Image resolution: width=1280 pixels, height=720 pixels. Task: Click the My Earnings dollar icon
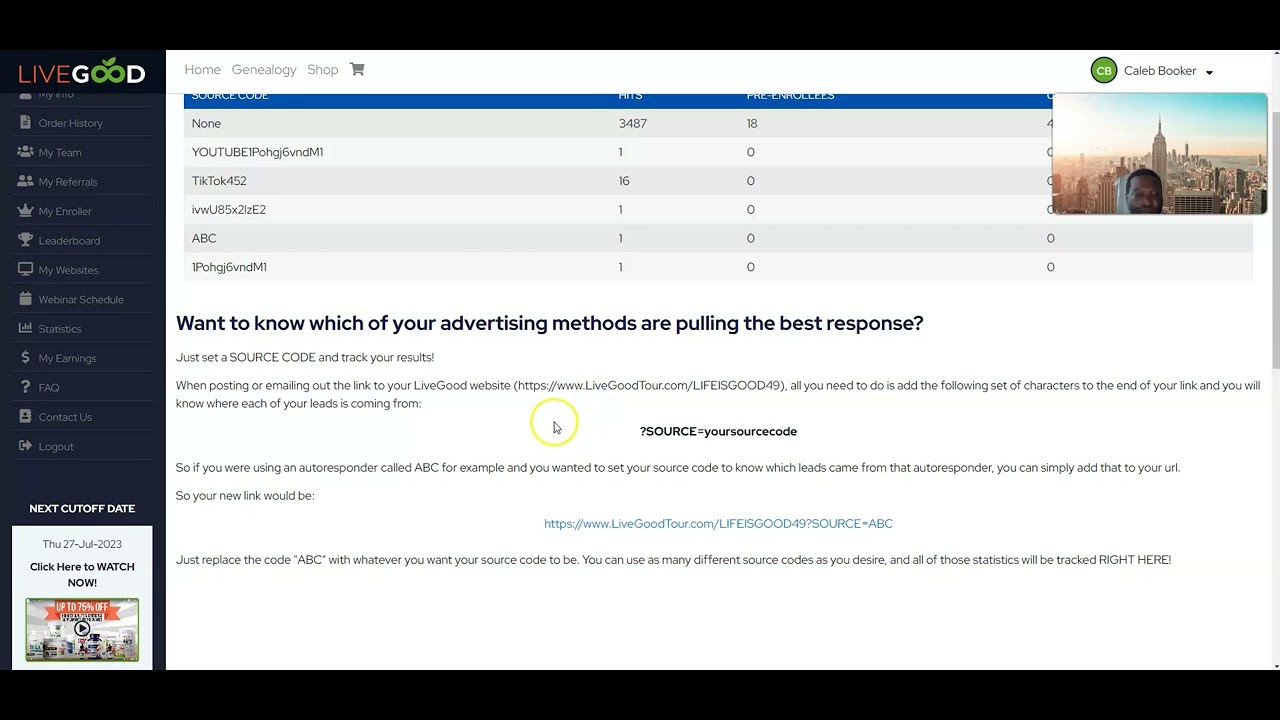point(25,358)
